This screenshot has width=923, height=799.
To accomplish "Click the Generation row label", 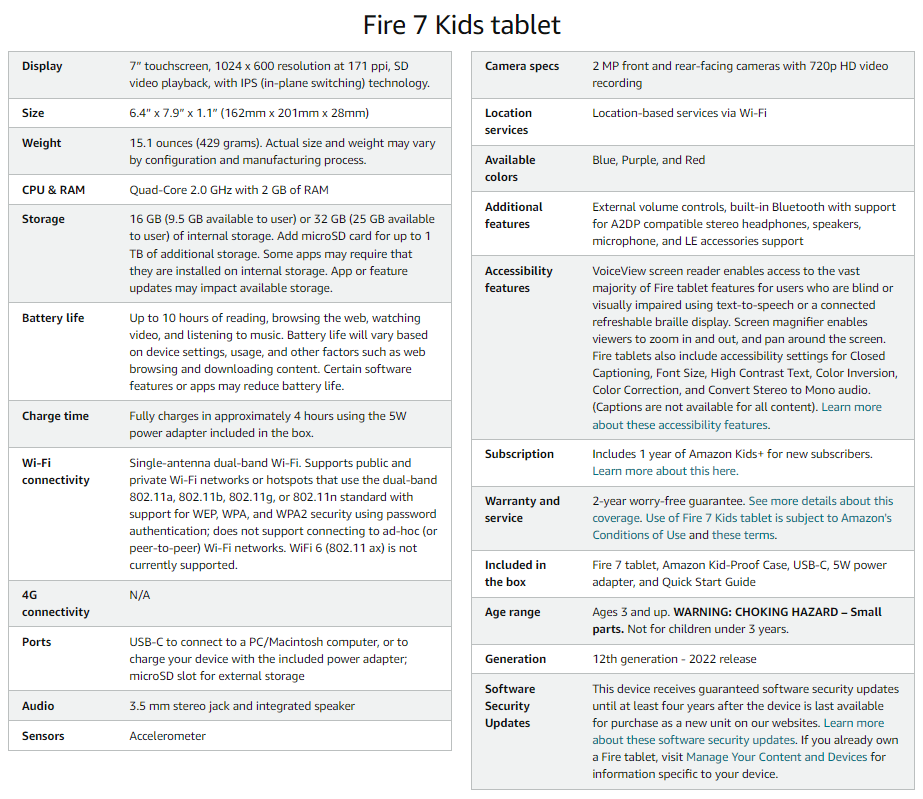I will (x=515, y=659).
